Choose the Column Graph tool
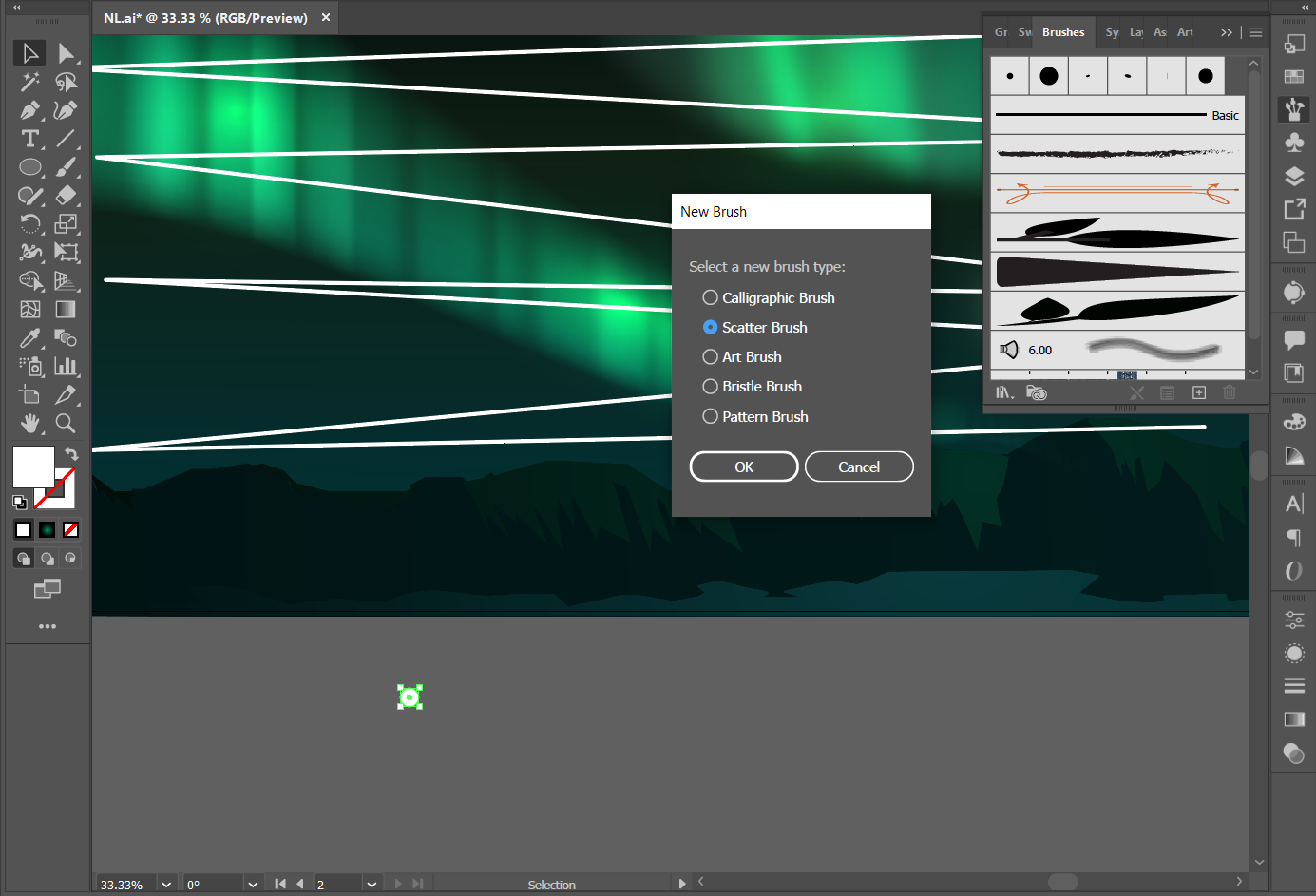The width and height of the screenshot is (1316, 896). point(66,367)
